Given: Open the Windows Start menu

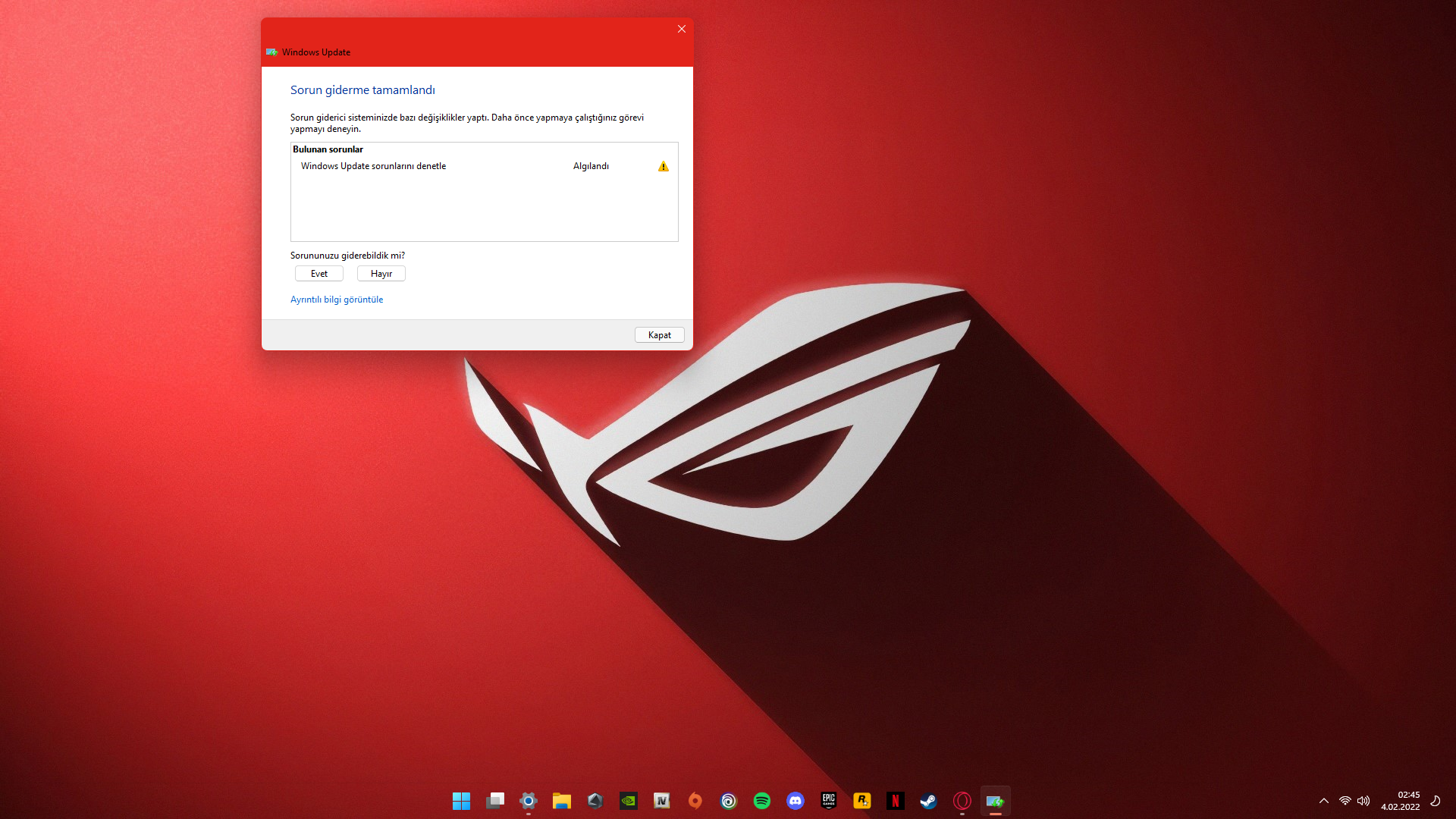Looking at the screenshot, I should click(x=461, y=801).
